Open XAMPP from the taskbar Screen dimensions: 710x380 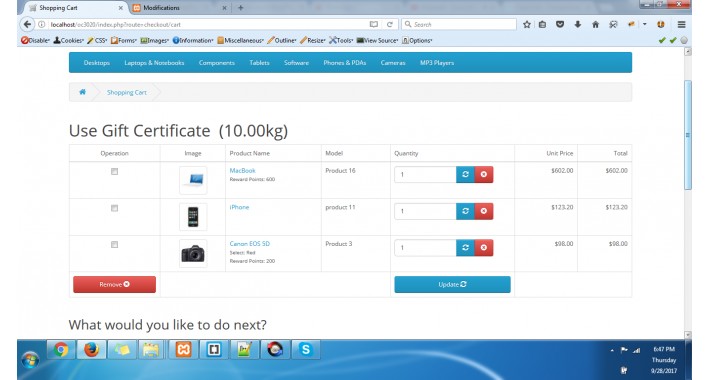click(183, 350)
